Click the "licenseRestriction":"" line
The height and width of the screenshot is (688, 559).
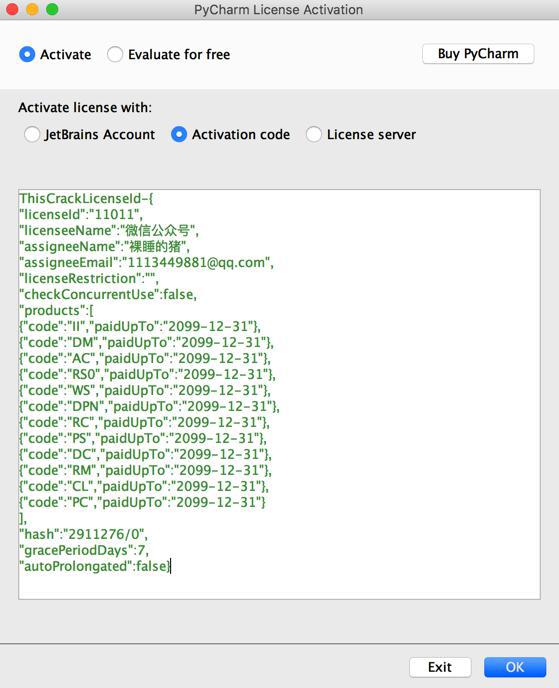point(89,279)
